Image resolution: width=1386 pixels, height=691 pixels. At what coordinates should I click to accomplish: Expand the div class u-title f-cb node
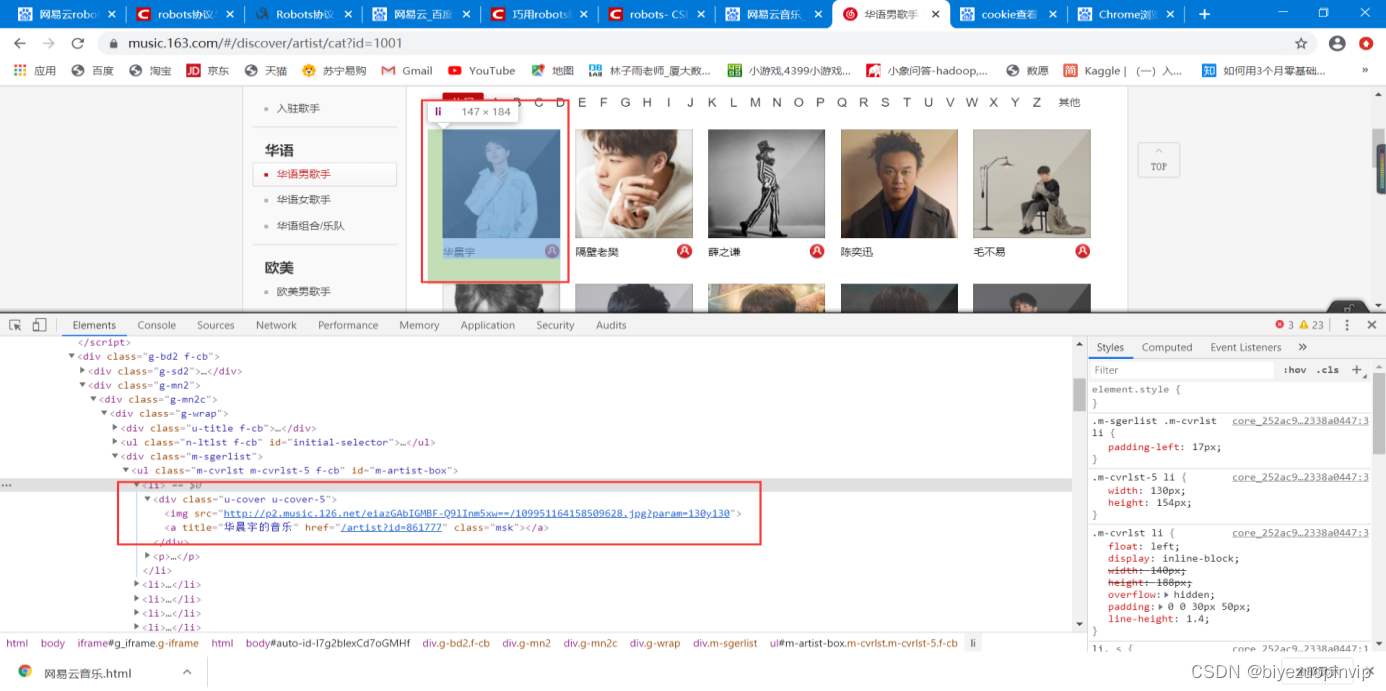116,428
